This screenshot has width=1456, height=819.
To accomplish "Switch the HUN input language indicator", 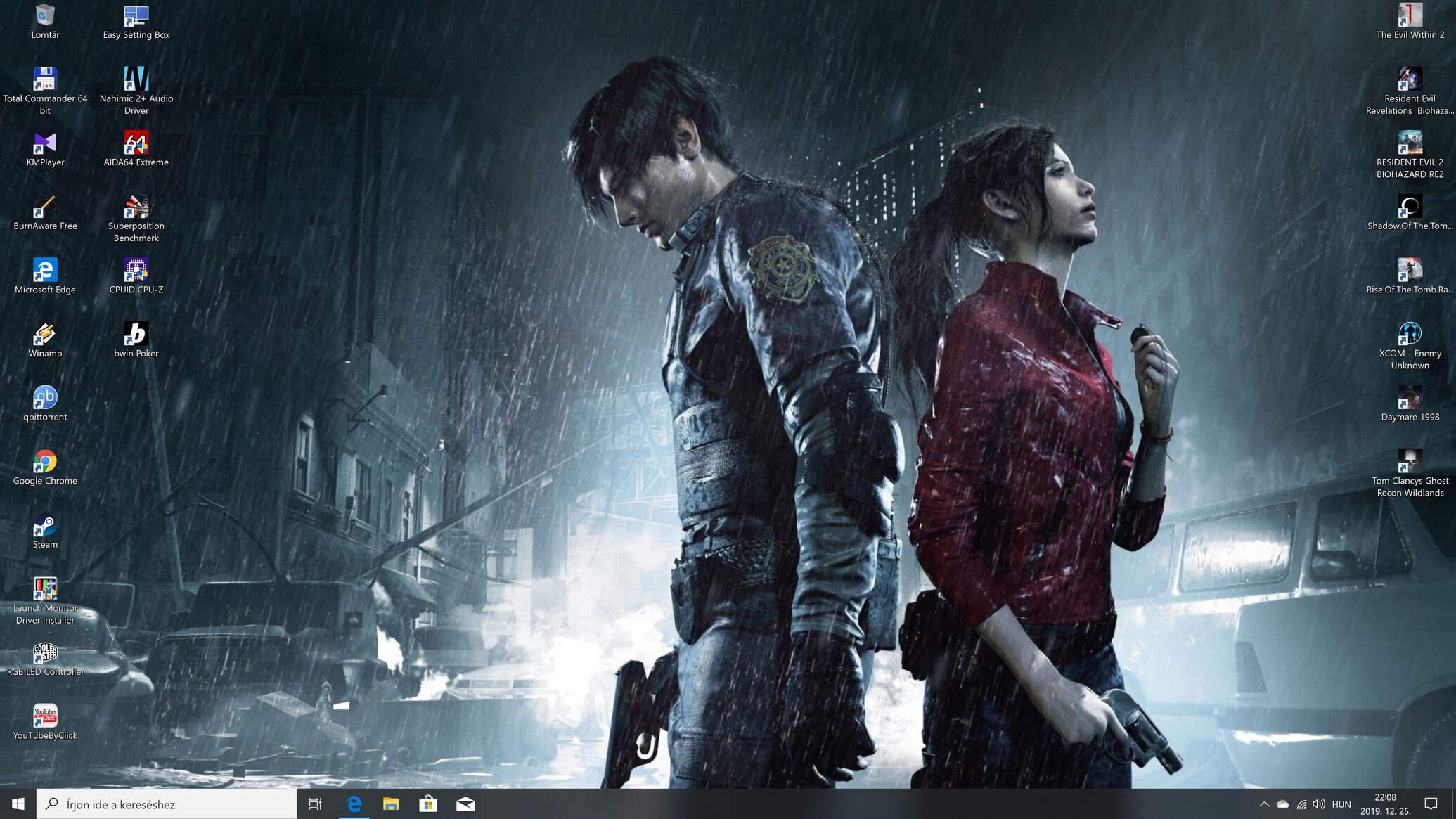I will click(1341, 804).
